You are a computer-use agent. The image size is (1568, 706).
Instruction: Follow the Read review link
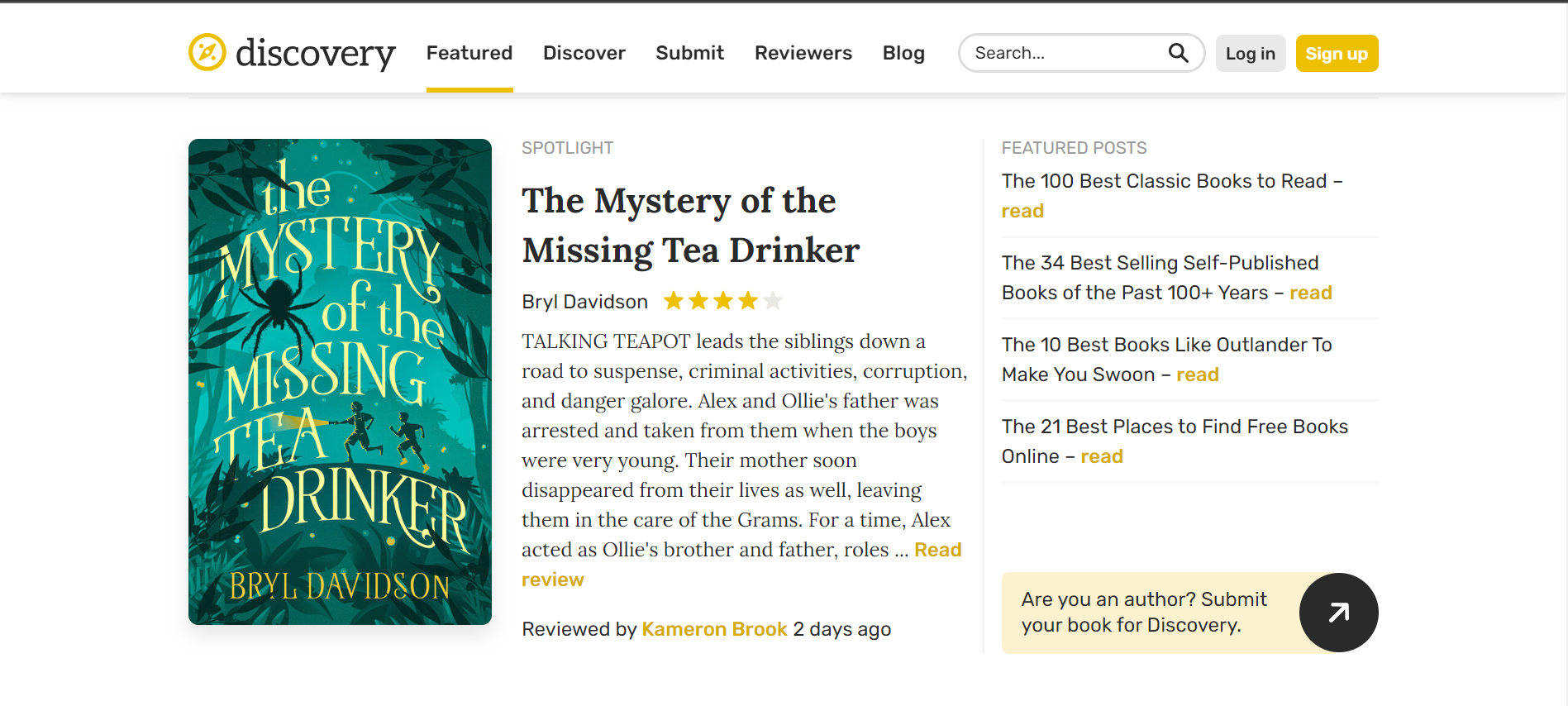click(x=937, y=551)
